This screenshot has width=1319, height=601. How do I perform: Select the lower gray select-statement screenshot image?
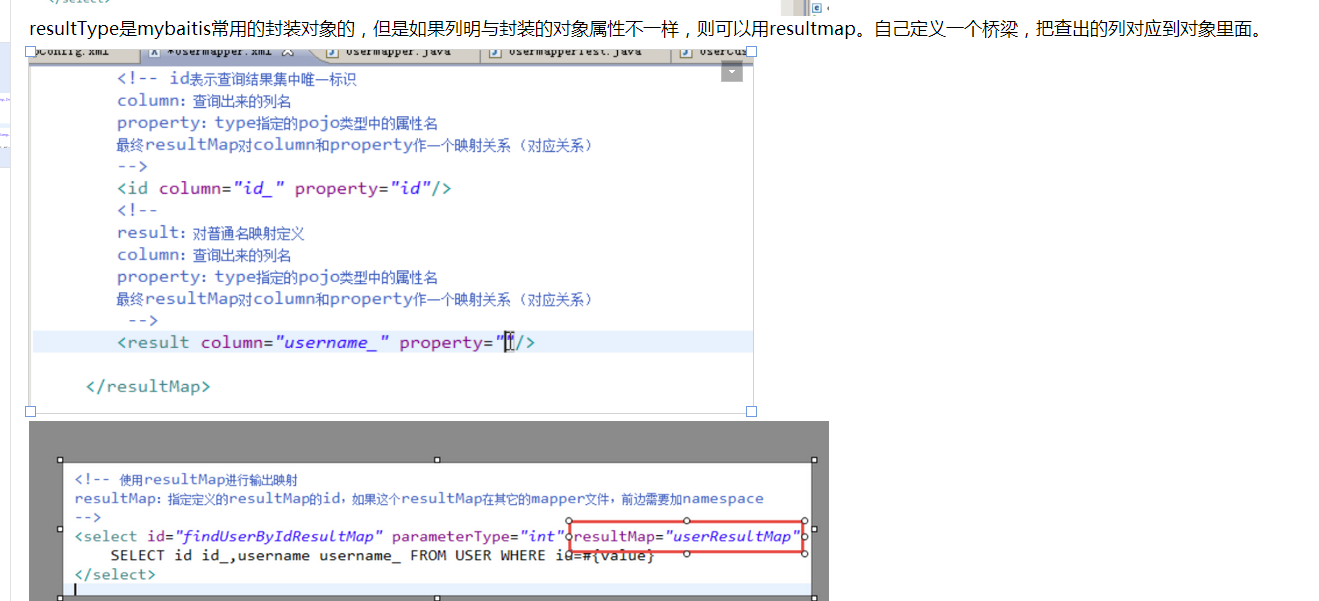pyautogui.click(x=429, y=511)
